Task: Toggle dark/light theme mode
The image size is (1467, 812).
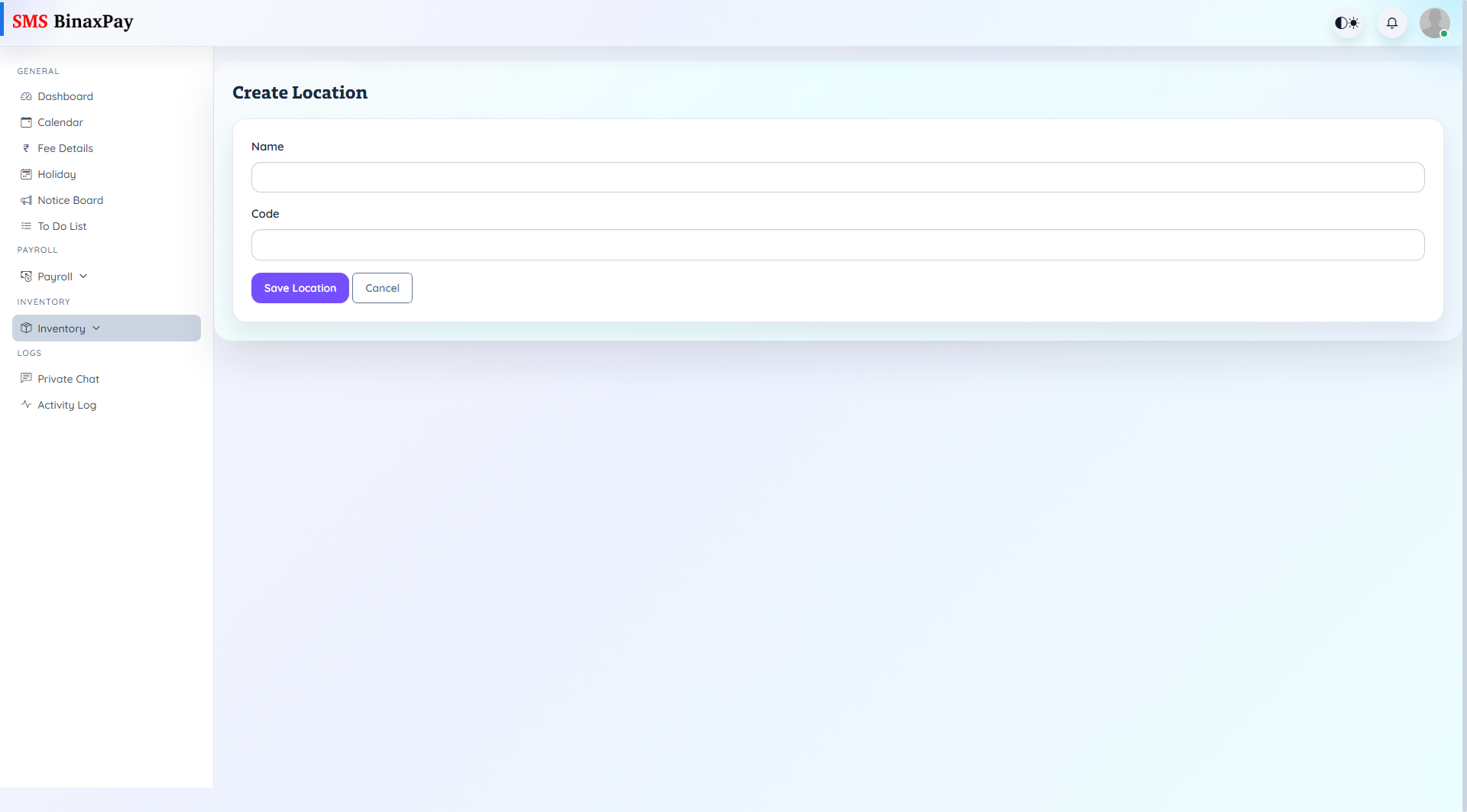Action: point(1346,23)
